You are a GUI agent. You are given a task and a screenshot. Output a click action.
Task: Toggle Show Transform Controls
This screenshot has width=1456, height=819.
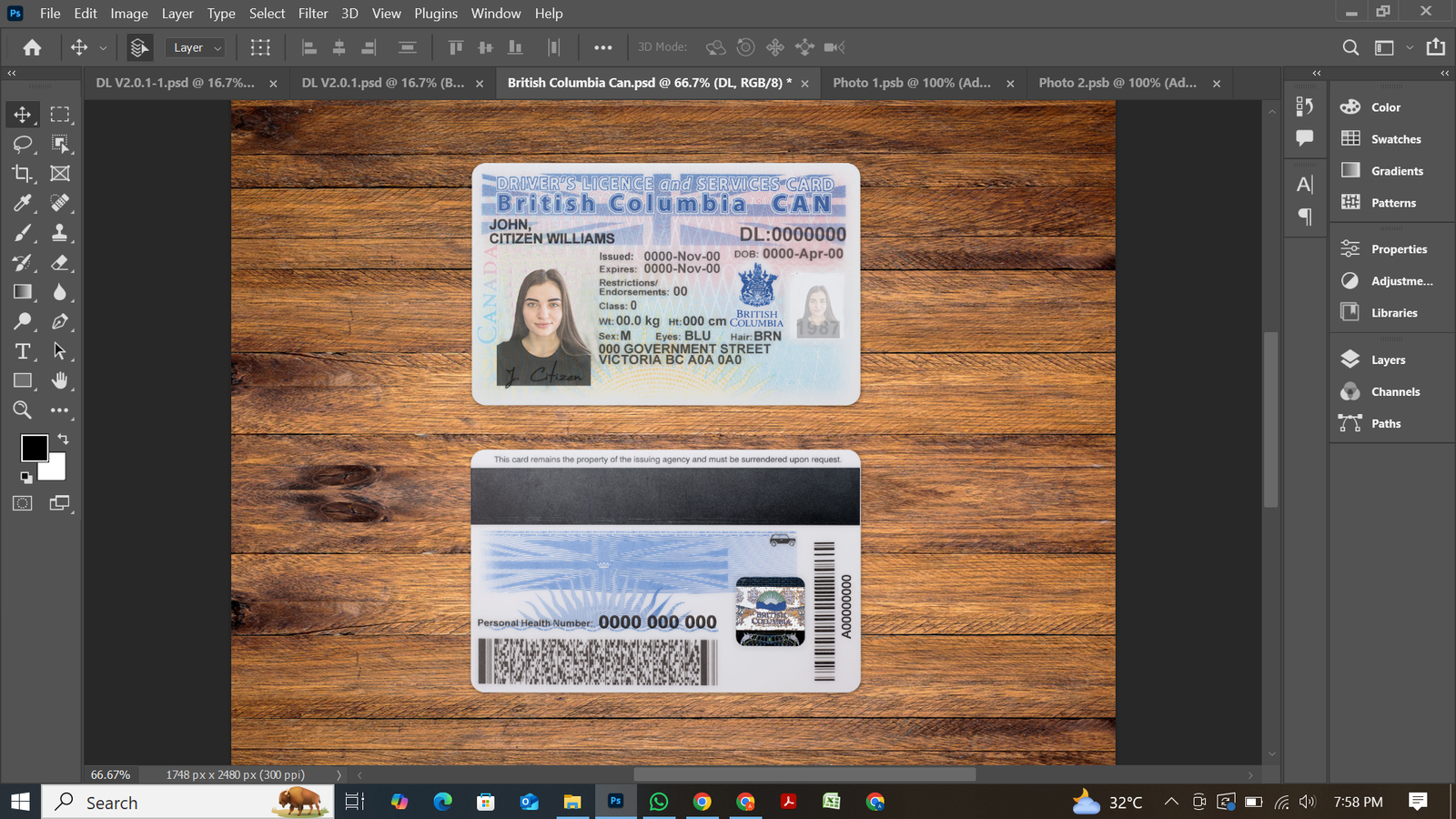point(261,47)
